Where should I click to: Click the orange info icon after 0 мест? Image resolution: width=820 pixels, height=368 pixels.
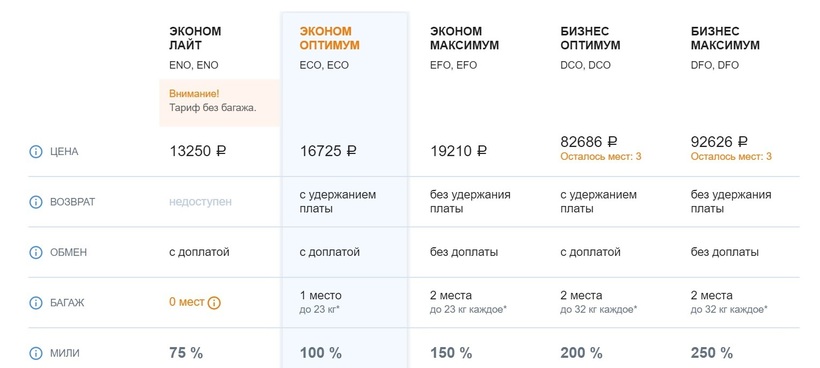[x=214, y=303]
